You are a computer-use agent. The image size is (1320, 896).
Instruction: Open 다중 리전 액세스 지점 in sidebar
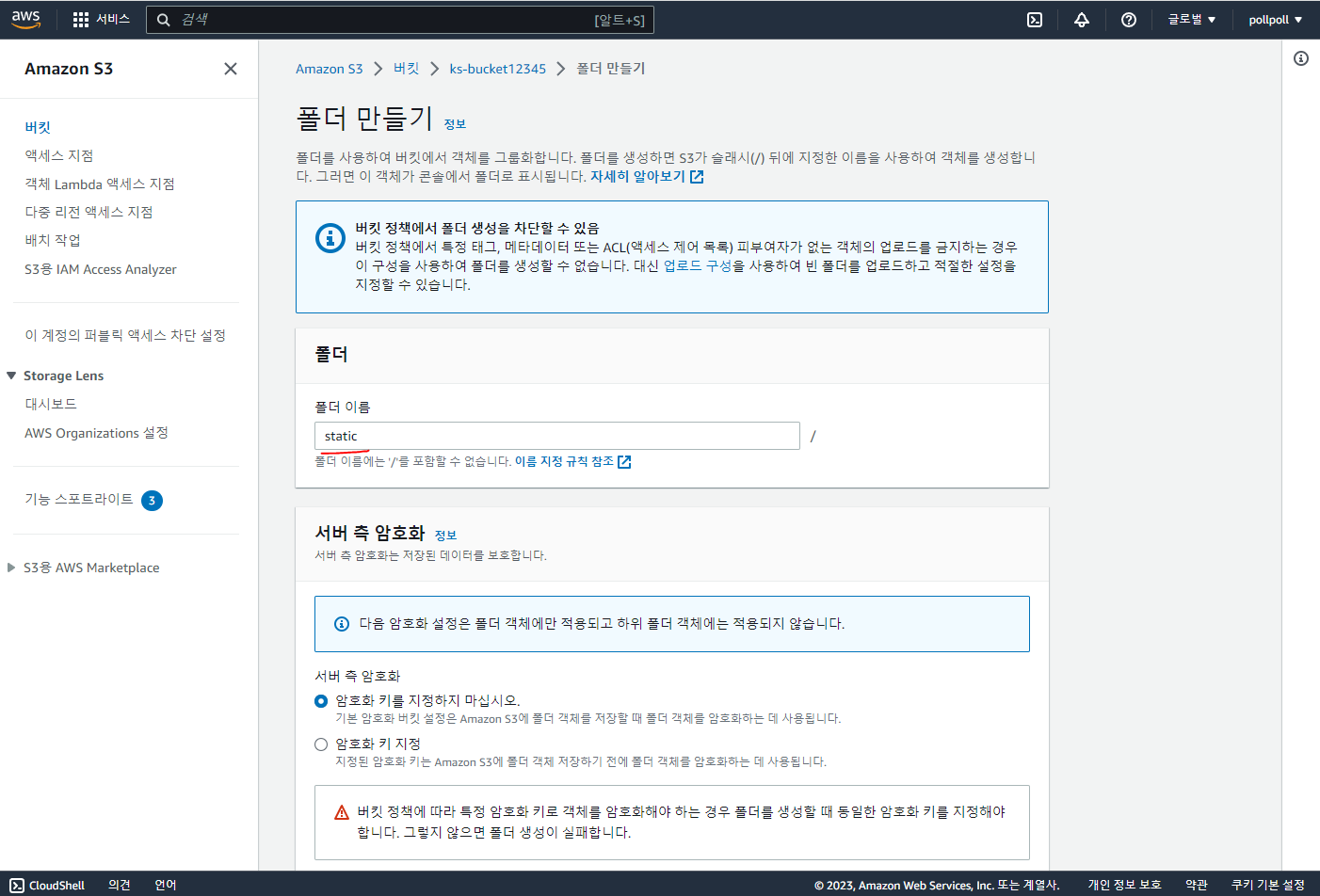[x=89, y=212]
